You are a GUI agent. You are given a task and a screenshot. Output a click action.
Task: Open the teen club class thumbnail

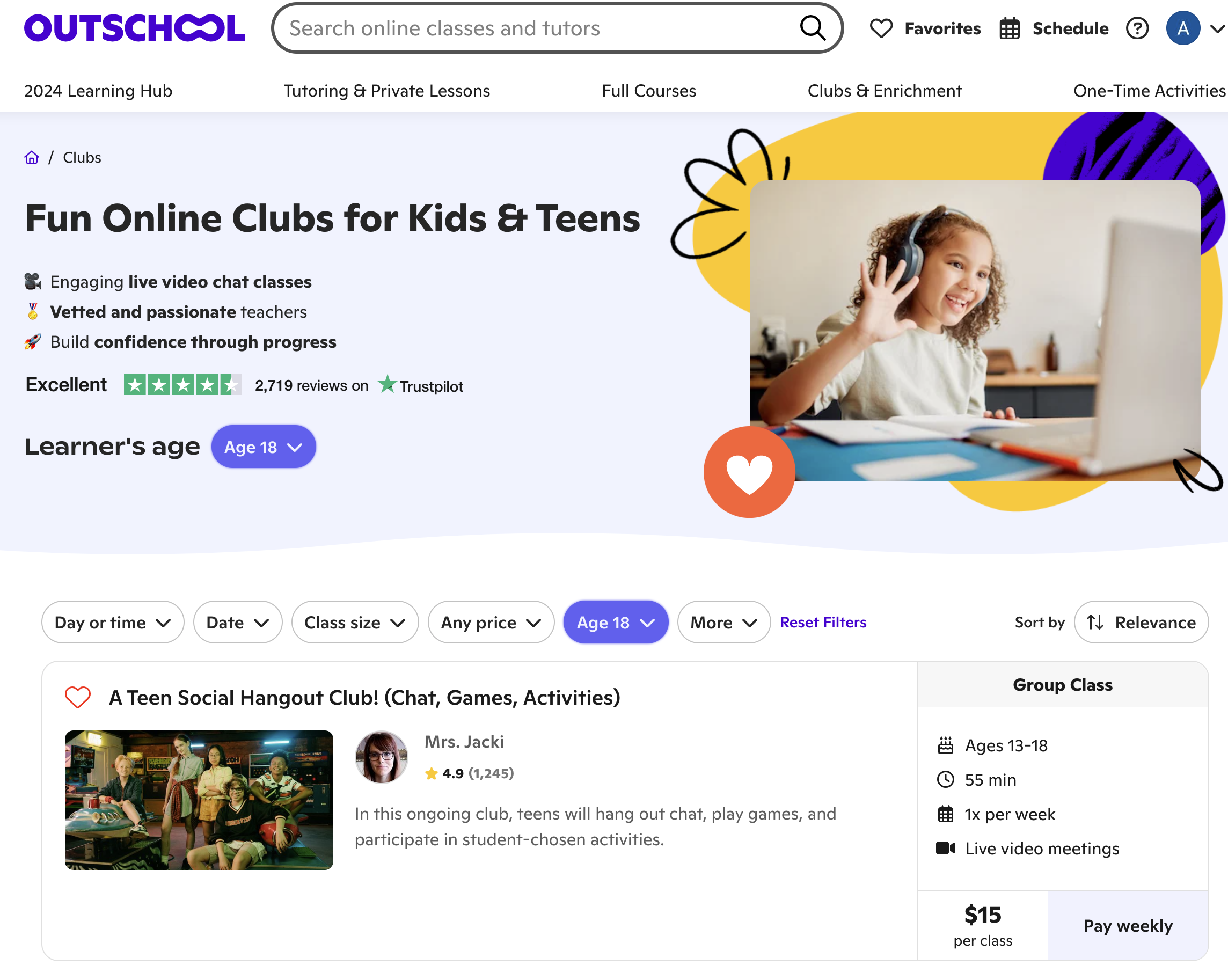[199, 800]
